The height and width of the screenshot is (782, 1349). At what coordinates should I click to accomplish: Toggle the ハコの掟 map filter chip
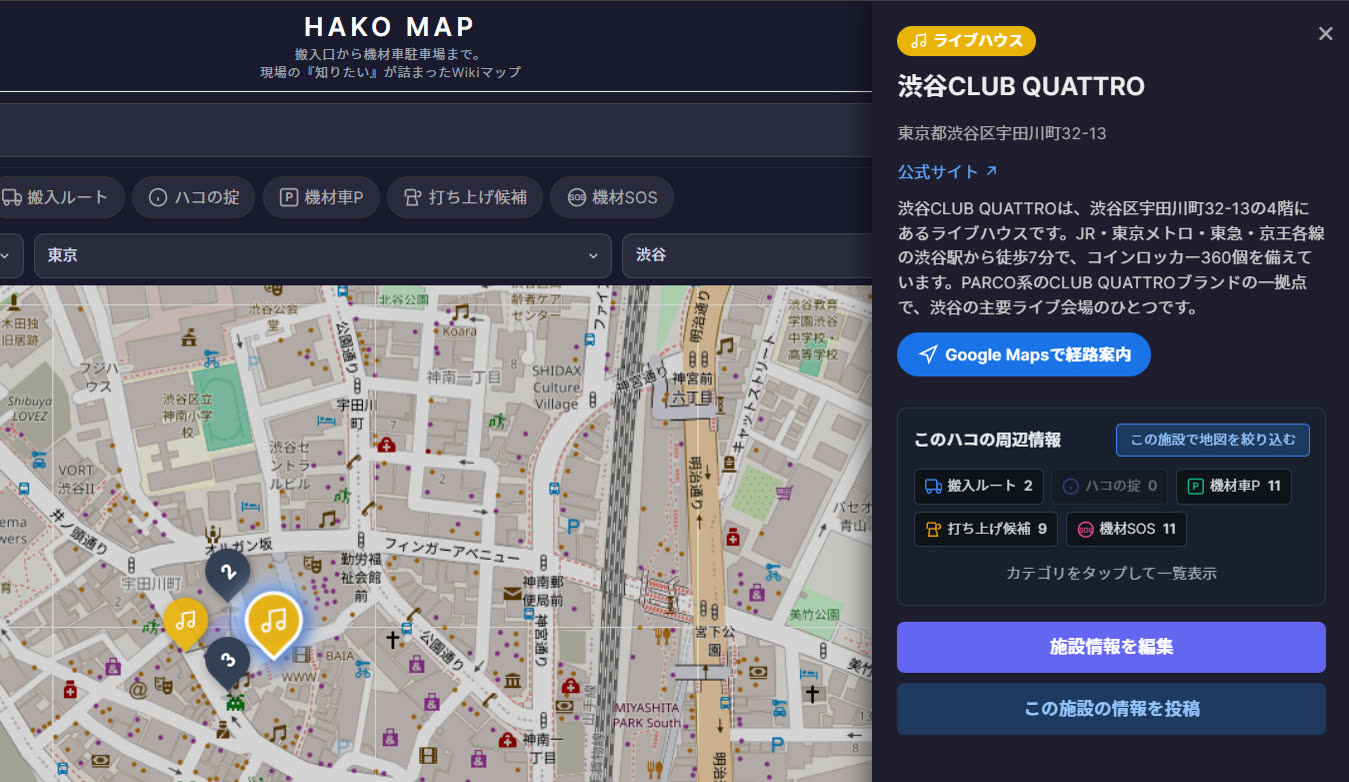194,197
